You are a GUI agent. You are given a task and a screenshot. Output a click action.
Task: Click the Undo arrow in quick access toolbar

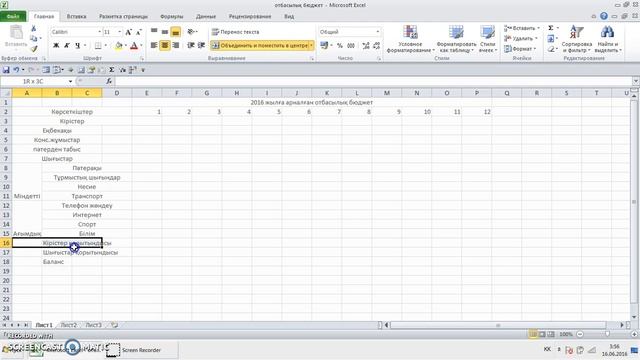pos(16,70)
